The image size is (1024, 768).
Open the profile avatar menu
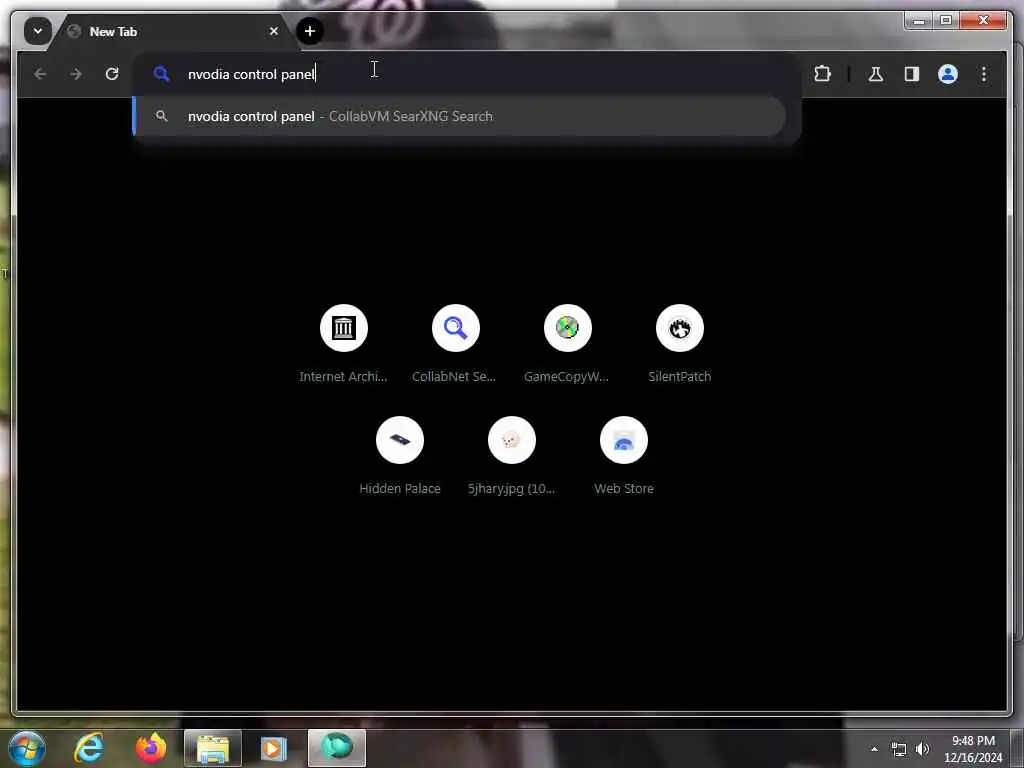click(948, 74)
